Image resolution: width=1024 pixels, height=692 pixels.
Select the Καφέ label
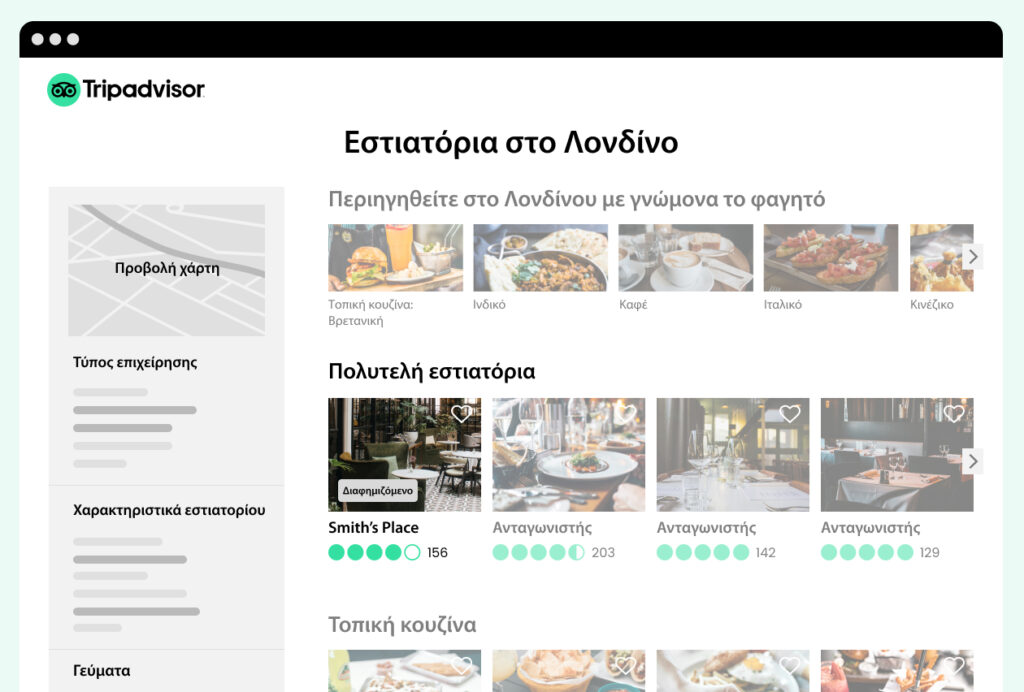pyautogui.click(x=633, y=304)
